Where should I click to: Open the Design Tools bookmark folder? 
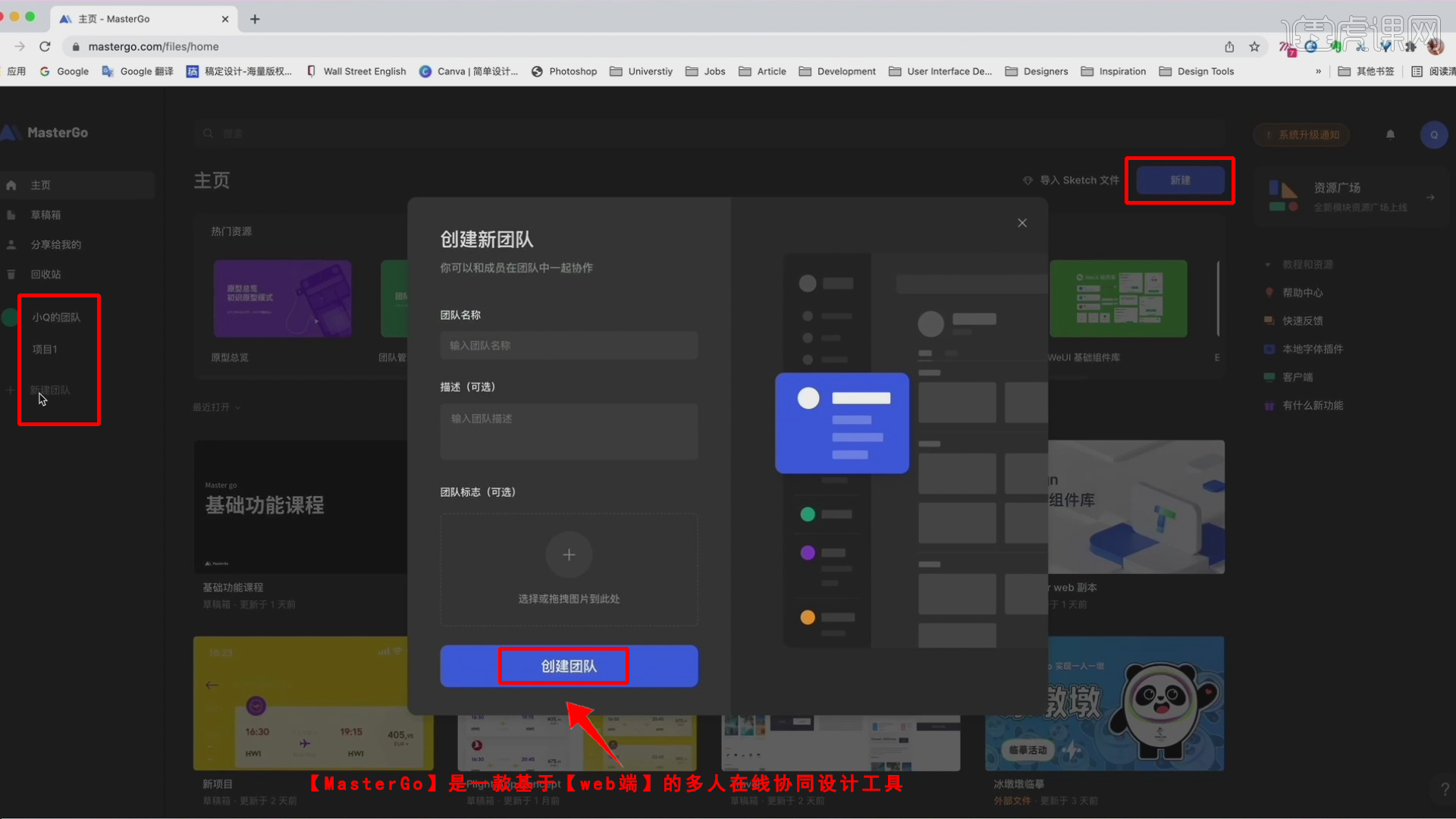click(1205, 71)
